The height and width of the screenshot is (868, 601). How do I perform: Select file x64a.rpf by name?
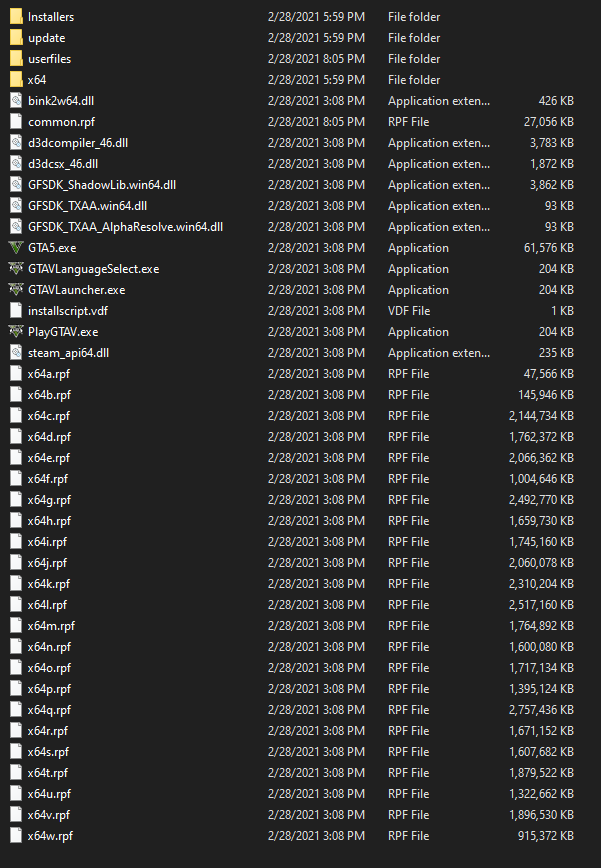pyautogui.click(x=49, y=374)
